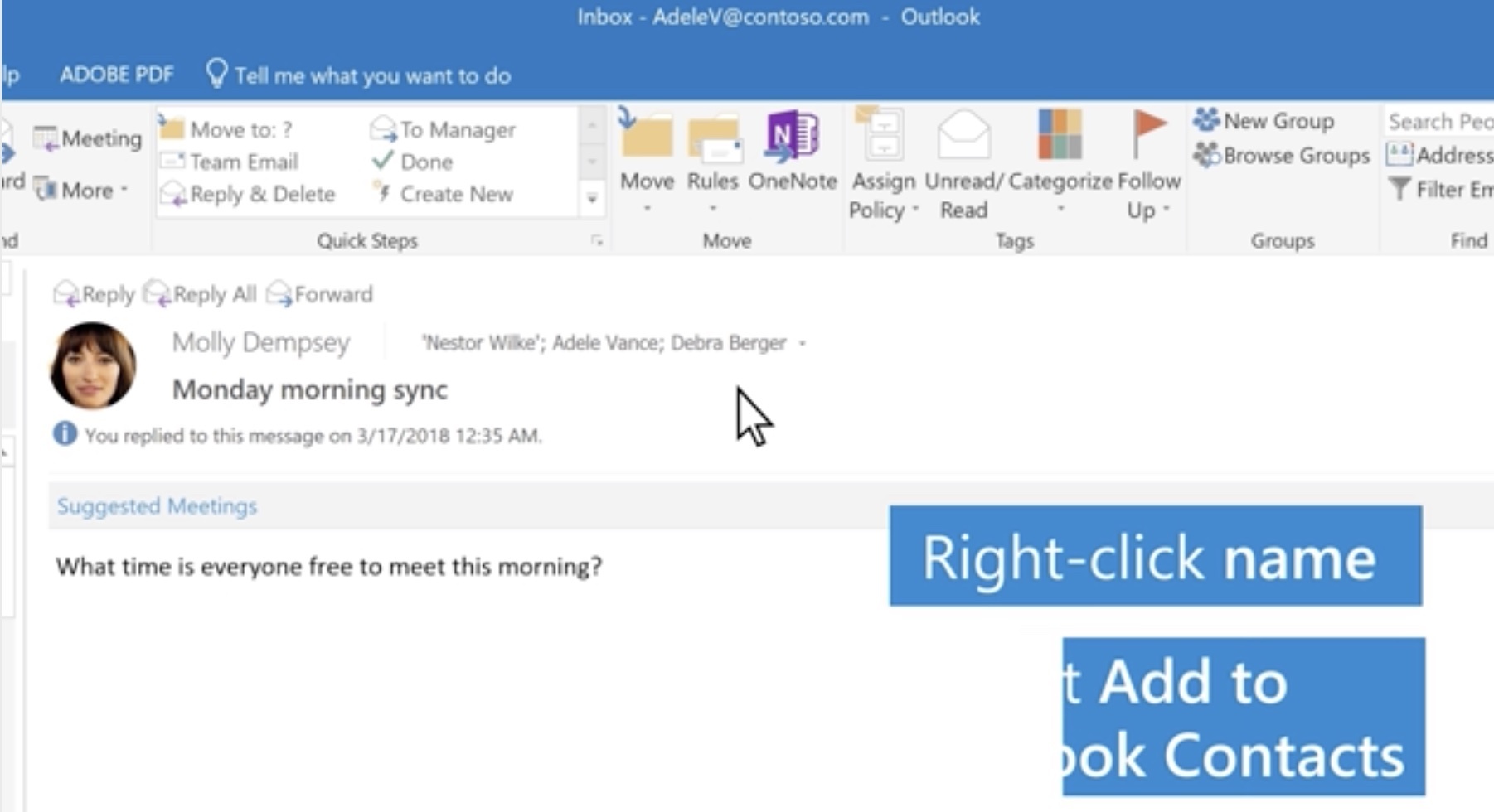1494x812 pixels.
Task: Forward the Monday morning sync email
Action: pos(323,294)
